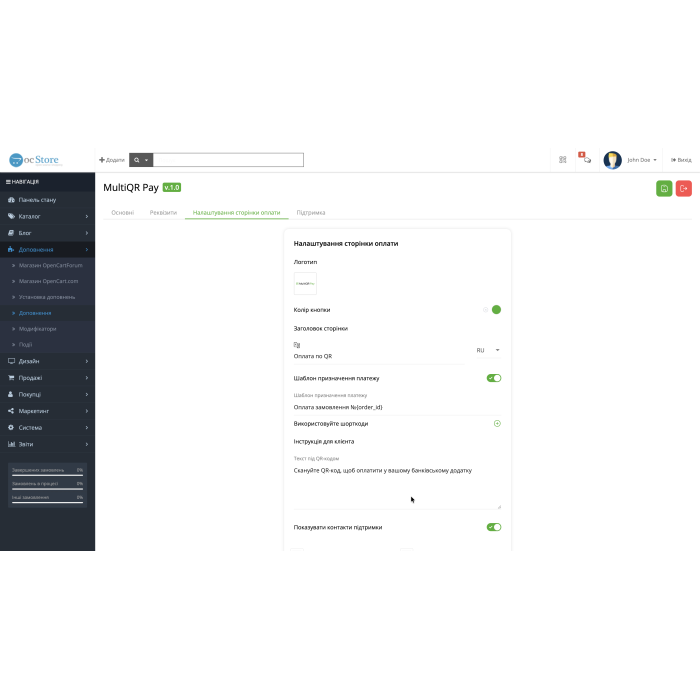This screenshot has height=700, width=700.
Task: Click the Покупці person icon
Action: (11, 394)
